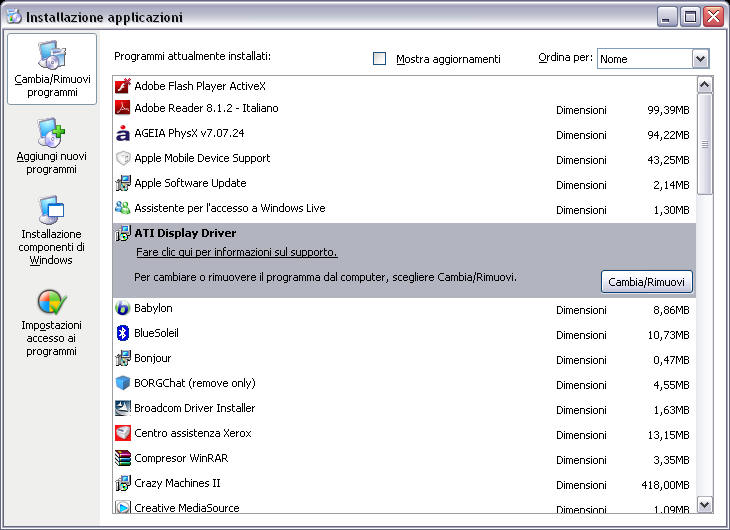
Task: Select Crazy Machines II entry
Action: point(404,483)
